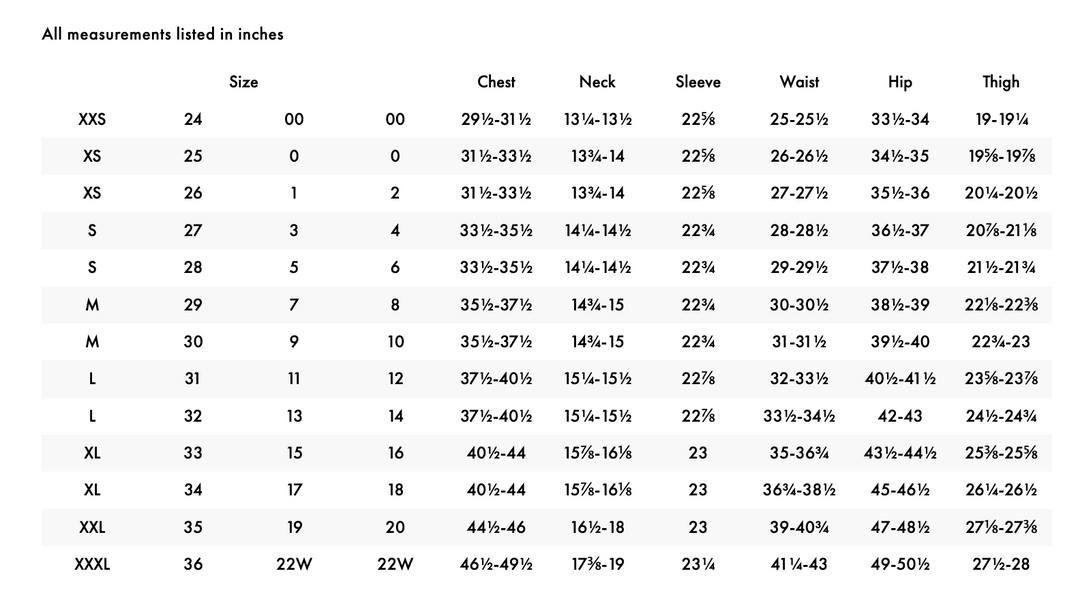The height and width of the screenshot is (610, 1080).
Task: Click the Size header label
Action: [243, 82]
